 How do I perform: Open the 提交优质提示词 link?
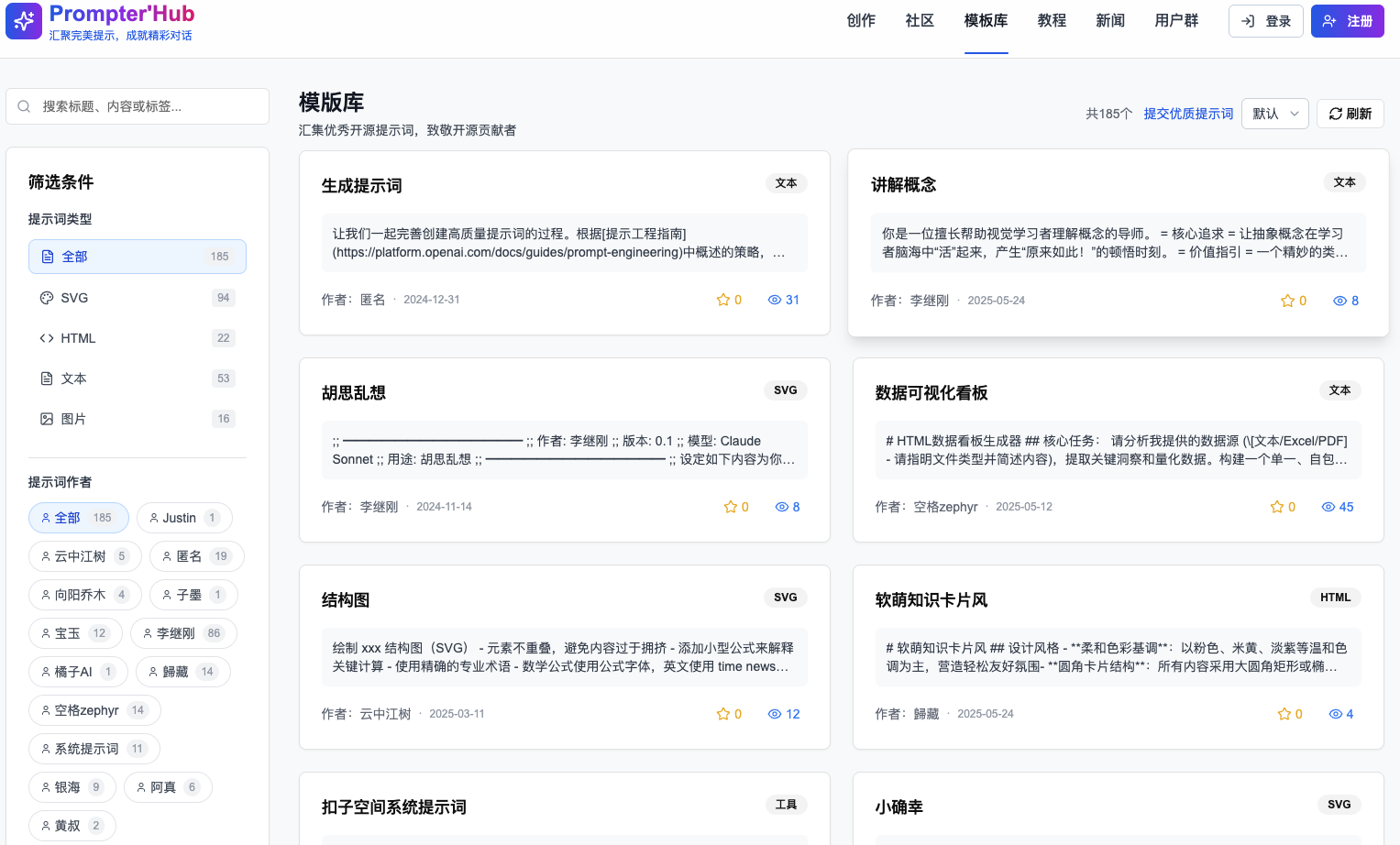point(1188,114)
